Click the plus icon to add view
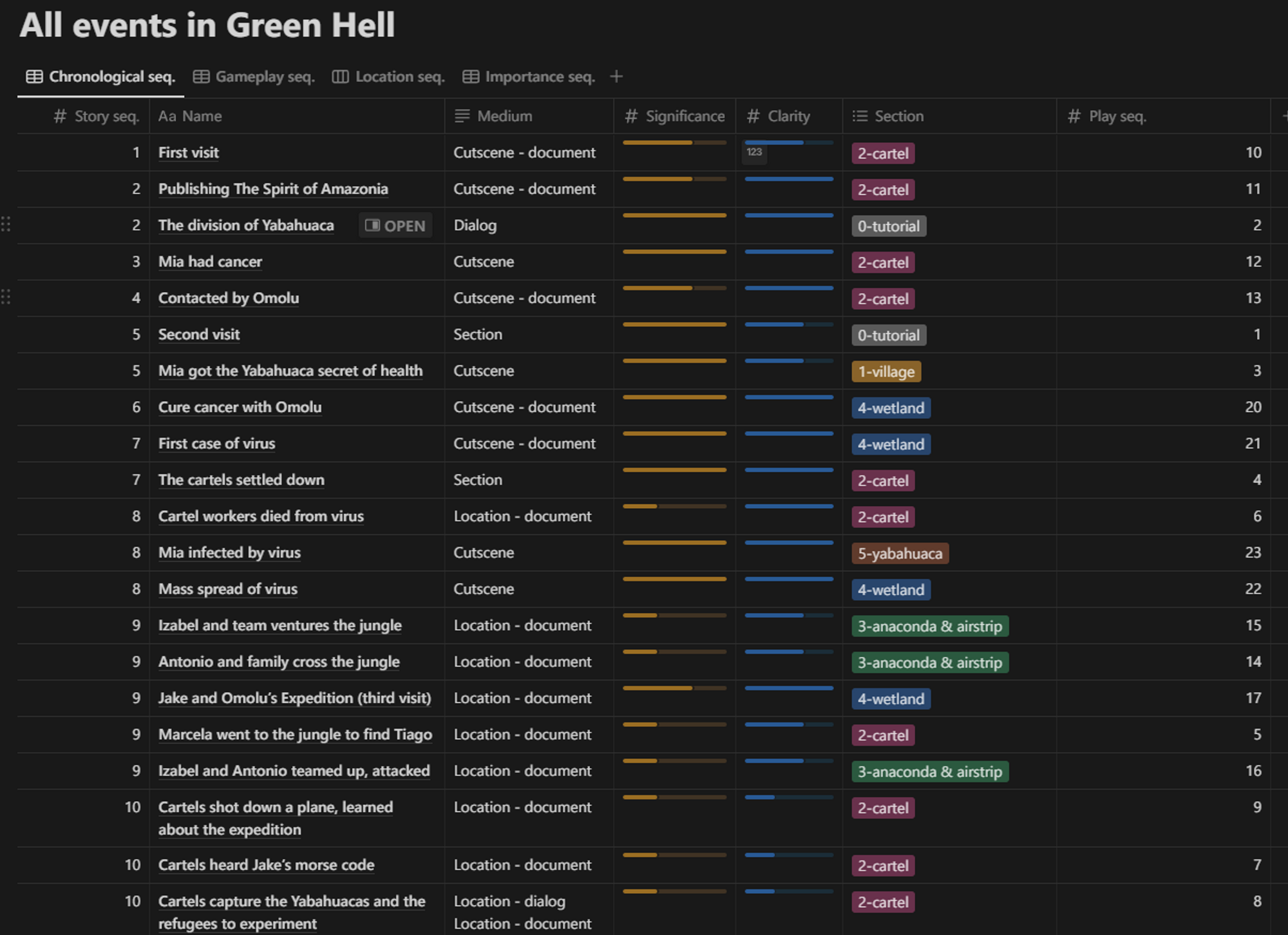Screen dimensions: 1288x935 (616, 77)
